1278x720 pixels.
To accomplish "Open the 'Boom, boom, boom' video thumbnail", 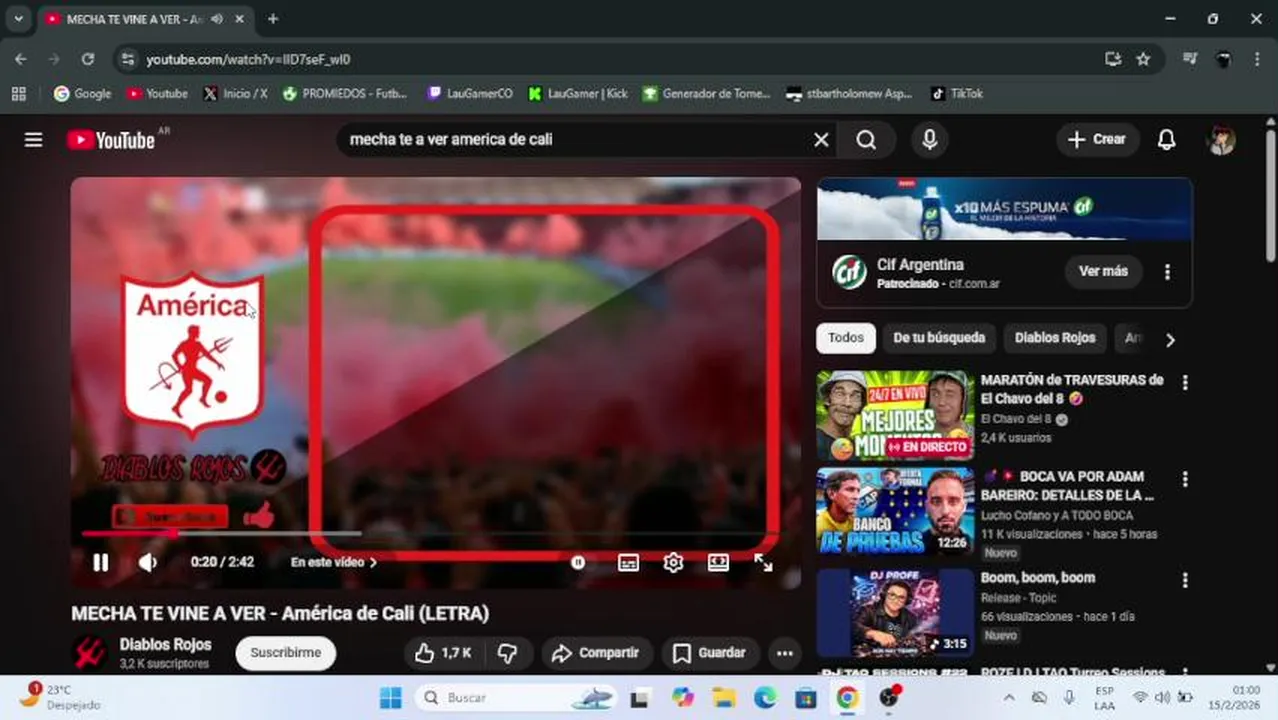I will pos(895,612).
